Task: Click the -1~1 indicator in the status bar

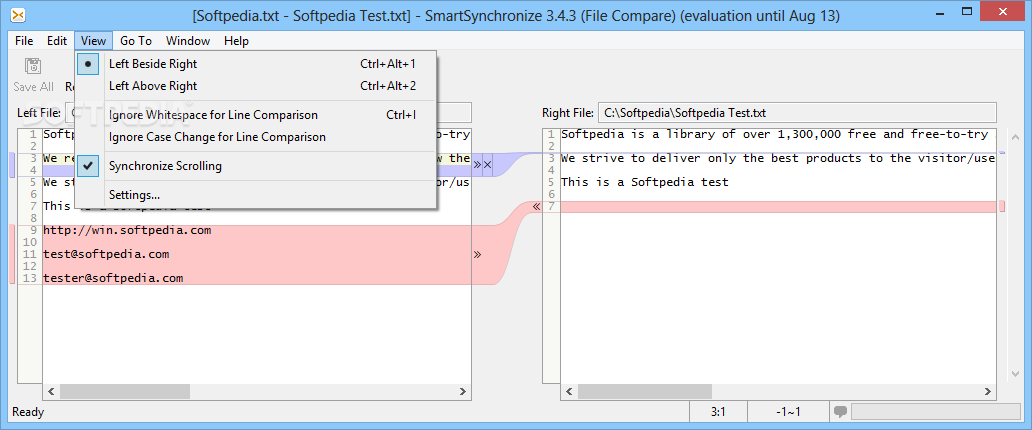Action: 788,412
